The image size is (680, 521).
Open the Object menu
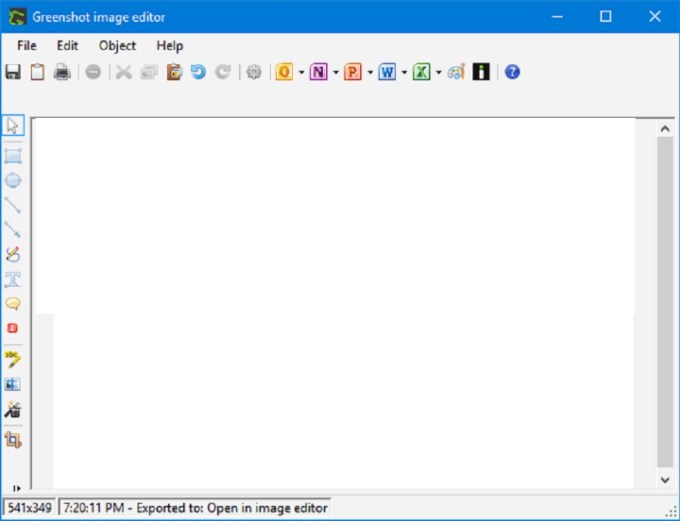coord(118,46)
